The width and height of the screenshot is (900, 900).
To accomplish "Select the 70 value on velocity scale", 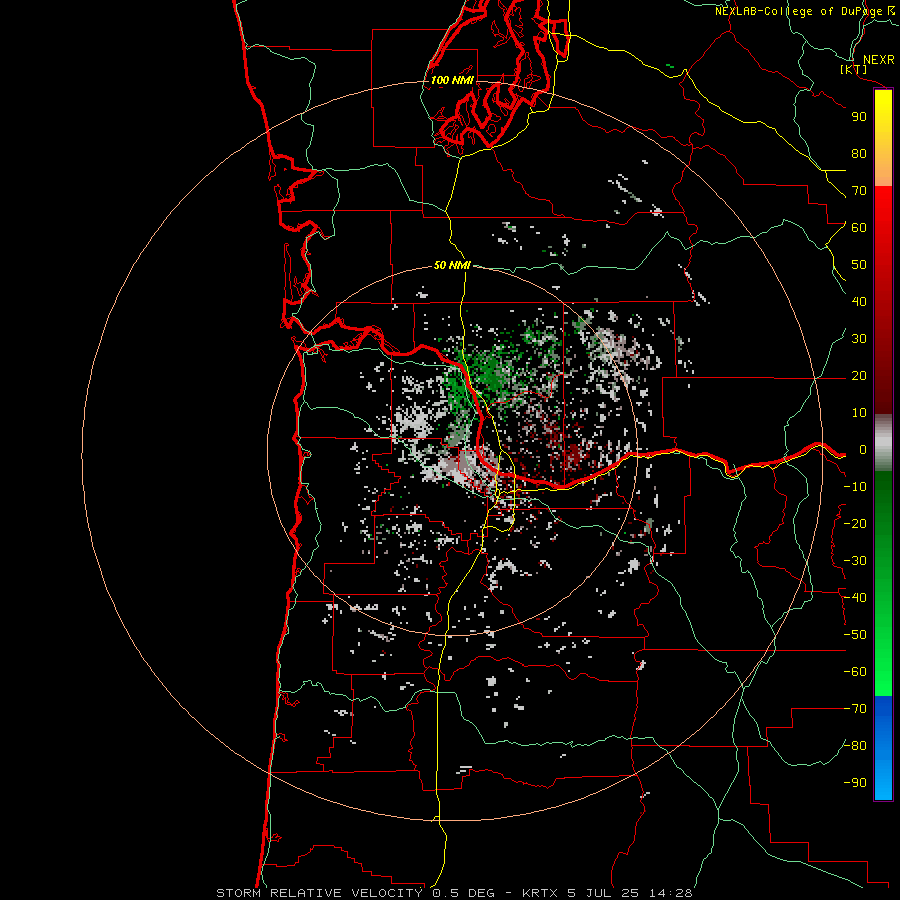I will [x=859, y=191].
